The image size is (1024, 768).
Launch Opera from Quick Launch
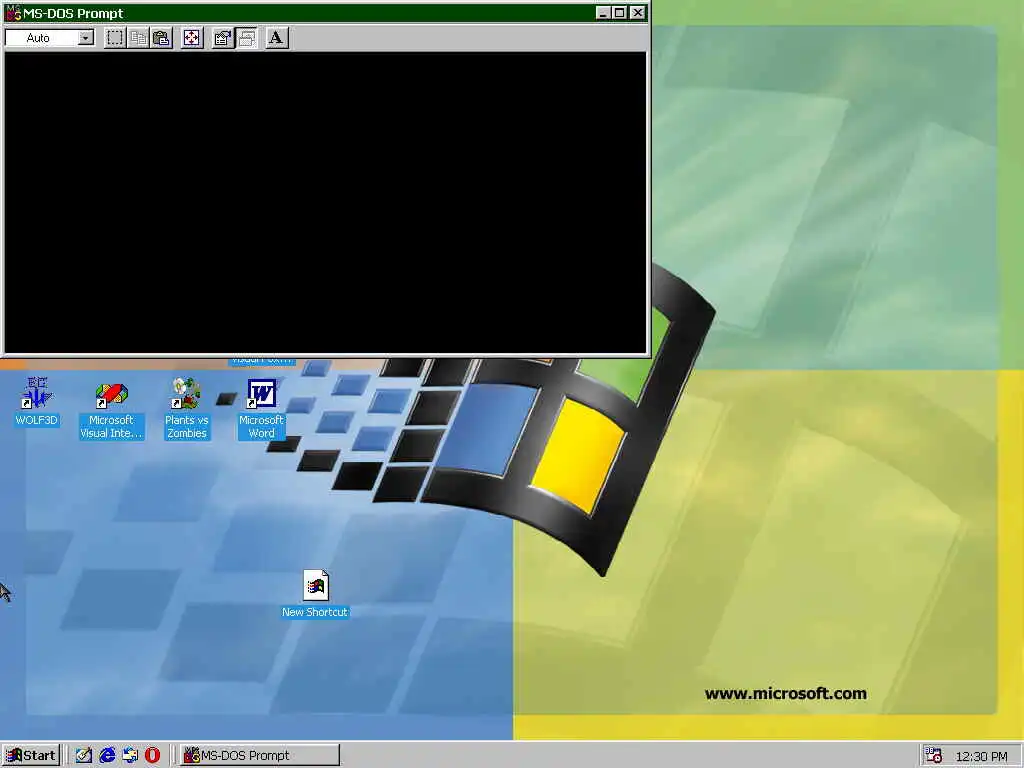(x=152, y=755)
